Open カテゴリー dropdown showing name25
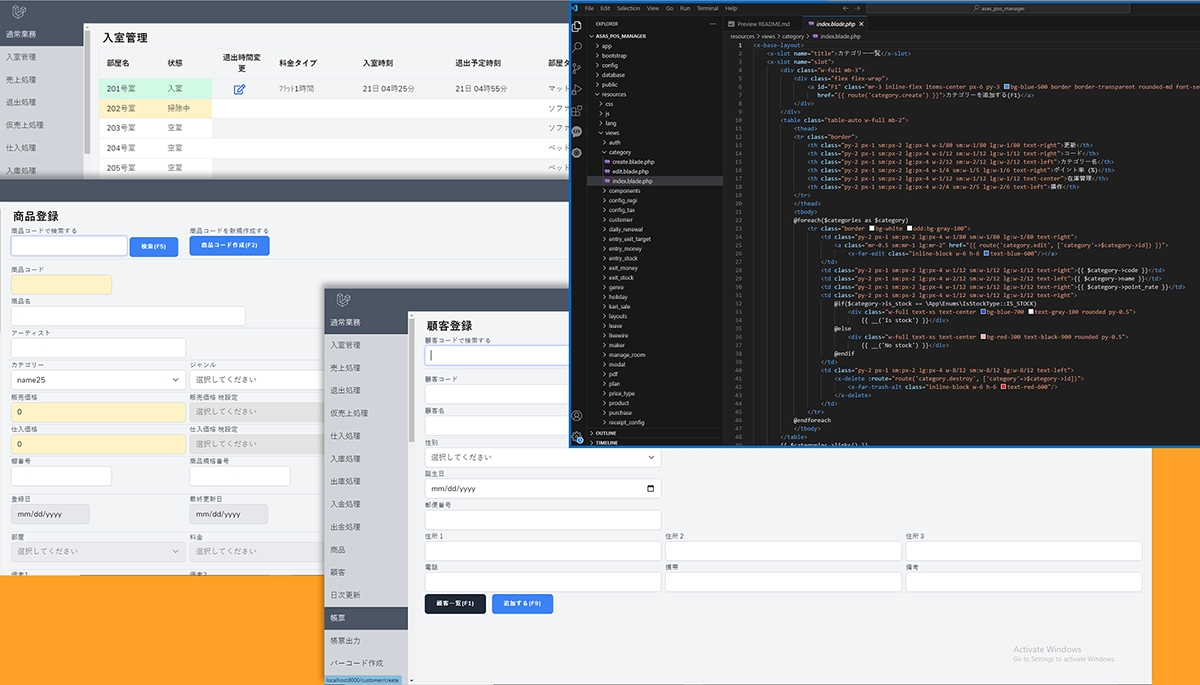Screen dimensions: 1200x685 point(98,380)
